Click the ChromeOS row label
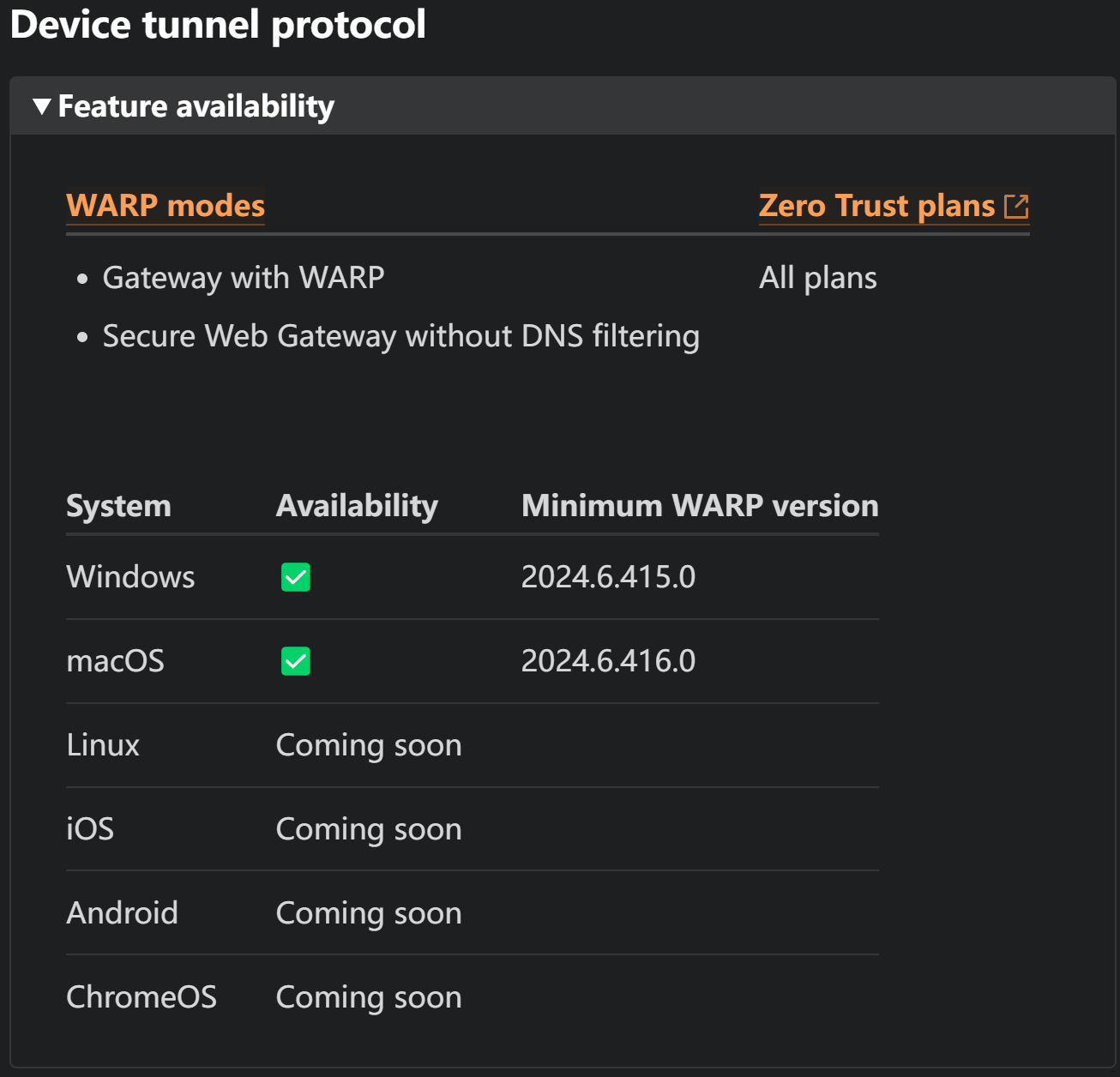Screen dimensions: 1120x1077 tap(142, 997)
